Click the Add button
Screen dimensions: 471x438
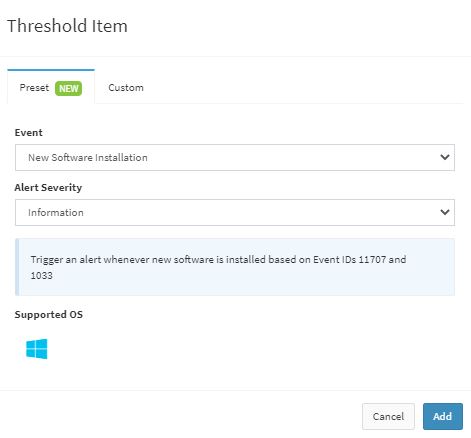443,416
